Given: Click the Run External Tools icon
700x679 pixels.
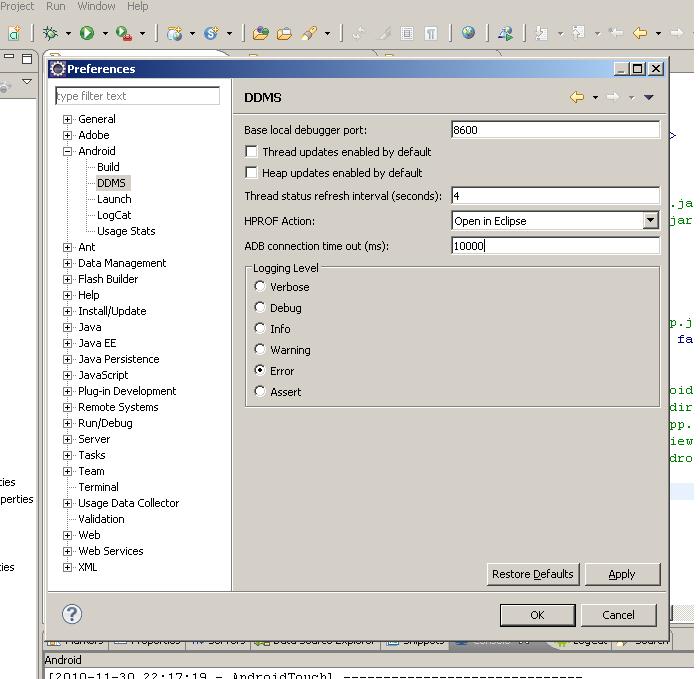Looking at the screenshot, I should click(x=124, y=33).
